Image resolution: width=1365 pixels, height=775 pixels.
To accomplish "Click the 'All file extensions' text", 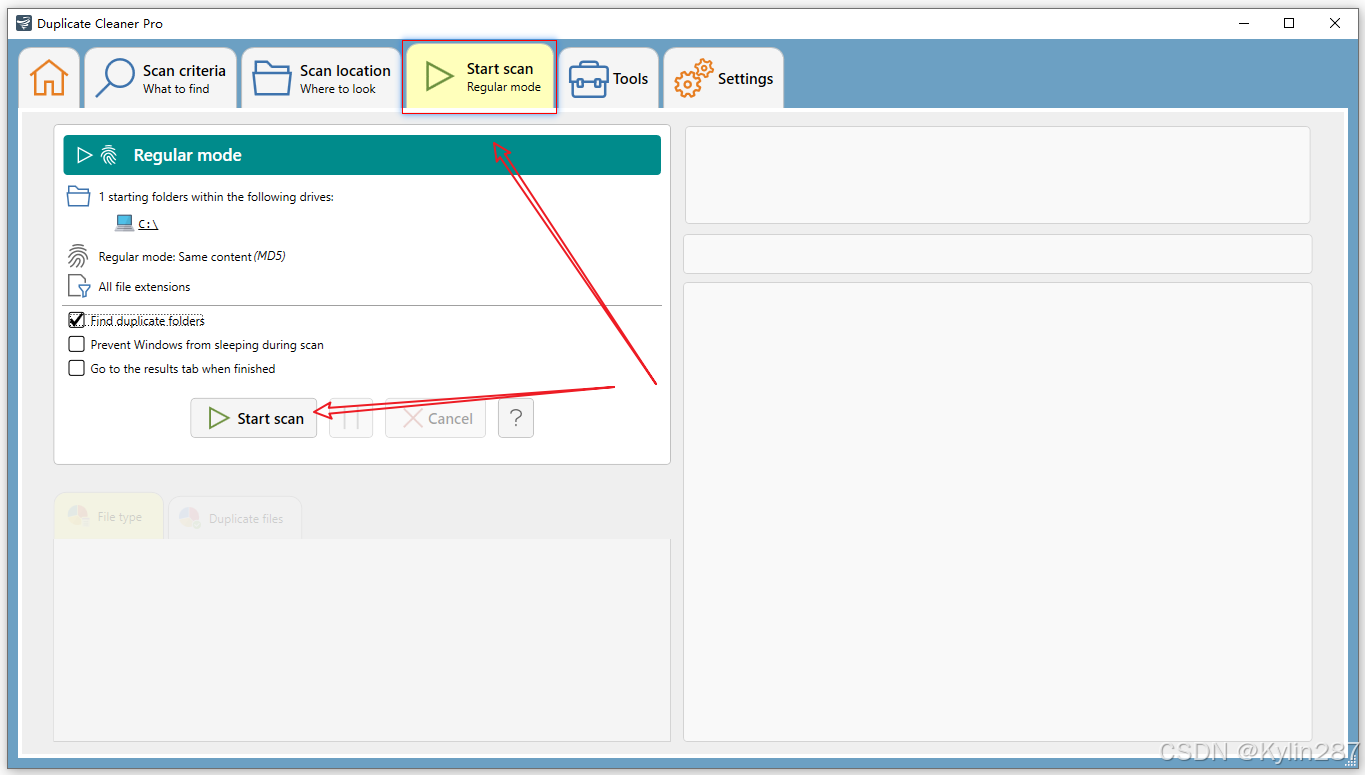I will (x=144, y=287).
